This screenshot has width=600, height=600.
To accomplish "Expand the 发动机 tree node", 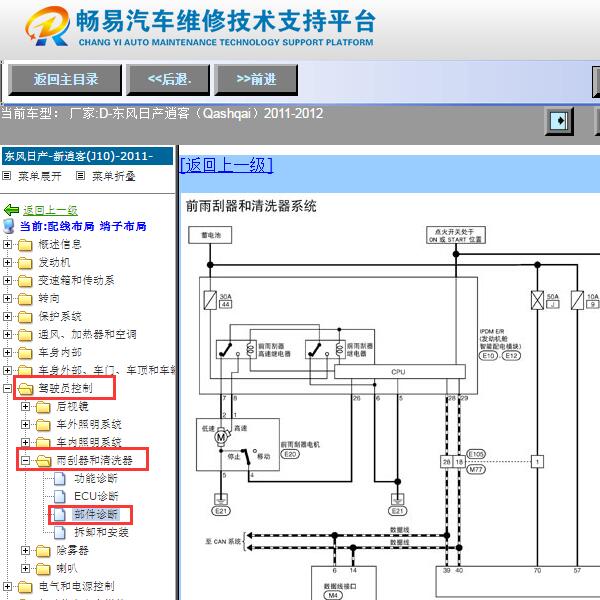I will click(x=7, y=262).
